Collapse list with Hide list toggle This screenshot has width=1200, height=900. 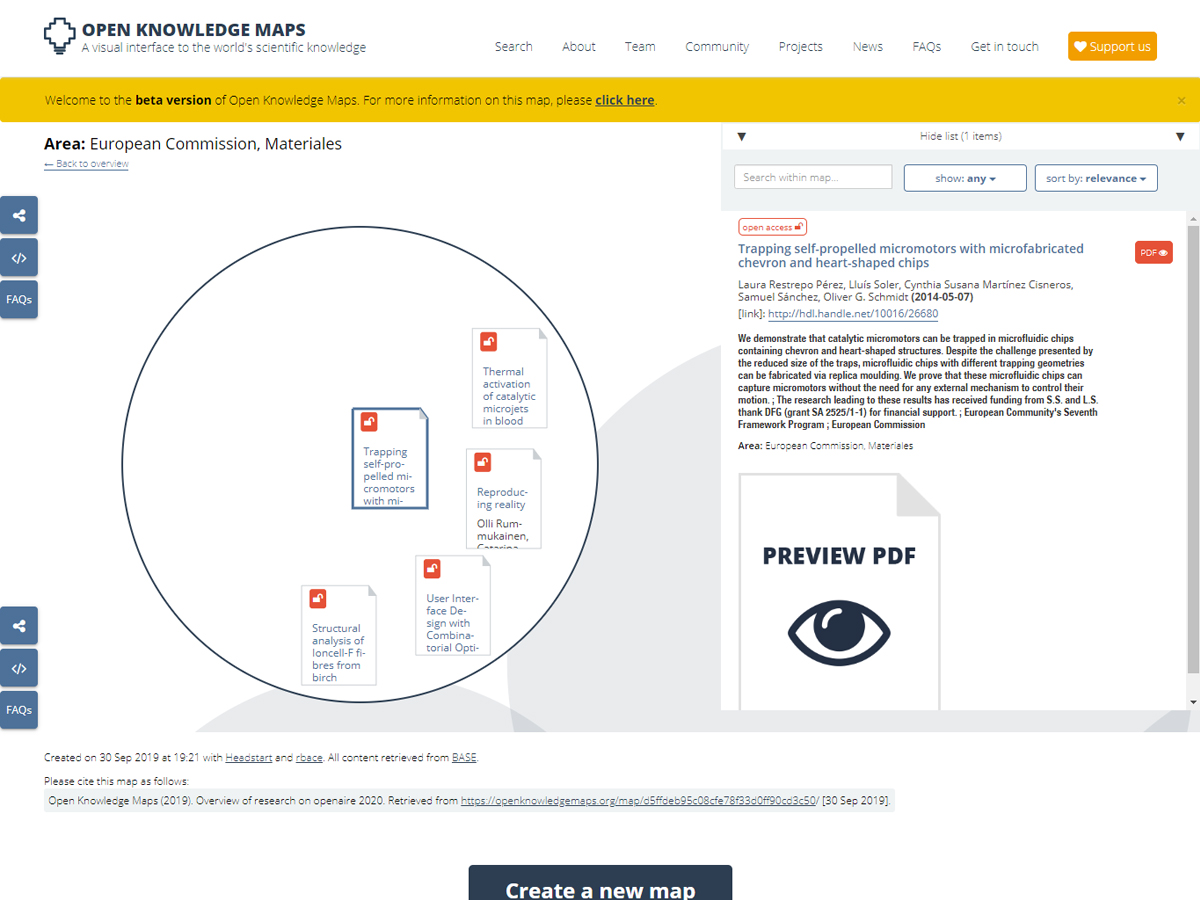click(x=960, y=136)
